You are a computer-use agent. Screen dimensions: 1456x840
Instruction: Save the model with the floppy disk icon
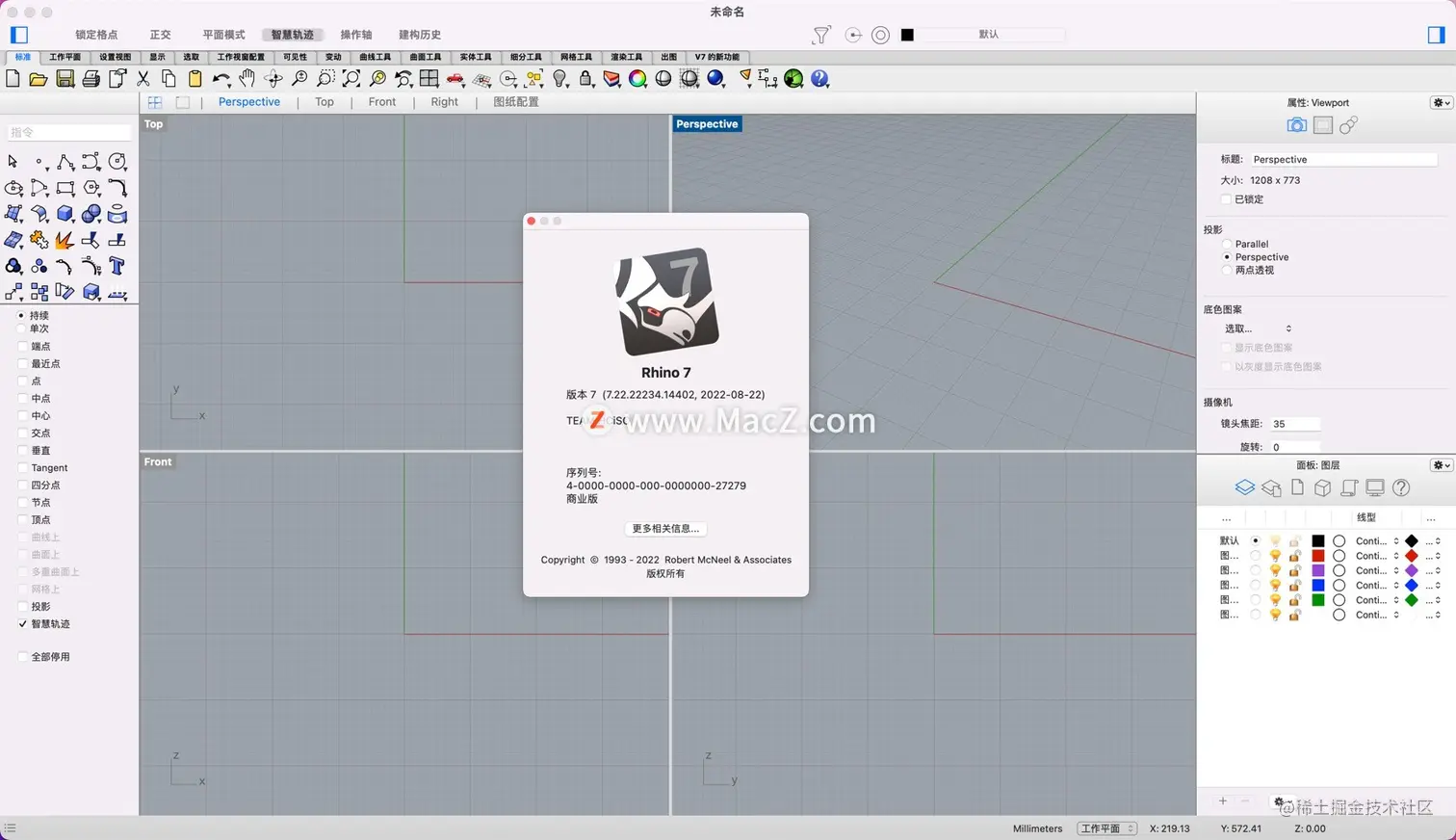(65, 79)
